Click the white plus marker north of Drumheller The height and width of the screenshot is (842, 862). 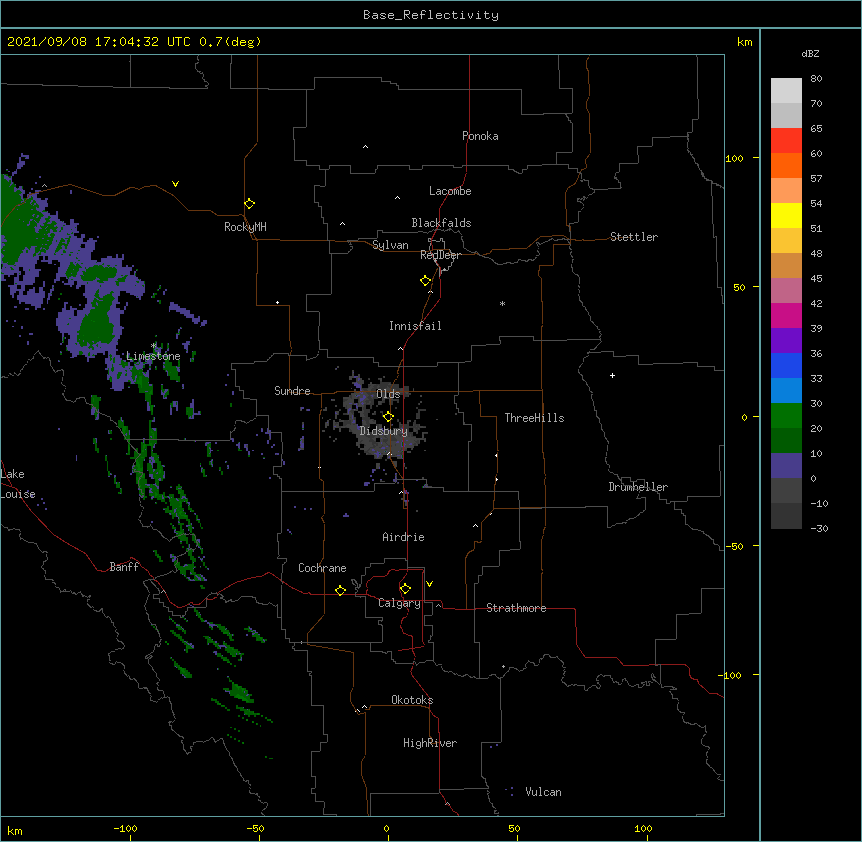tap(612, 375)
